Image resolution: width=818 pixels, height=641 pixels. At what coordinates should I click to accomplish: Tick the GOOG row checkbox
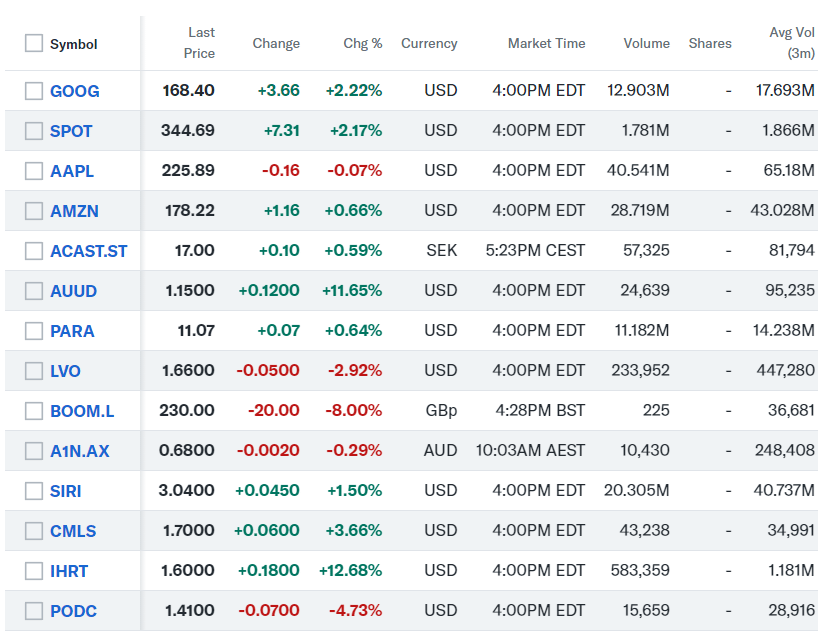coord(34,91)
